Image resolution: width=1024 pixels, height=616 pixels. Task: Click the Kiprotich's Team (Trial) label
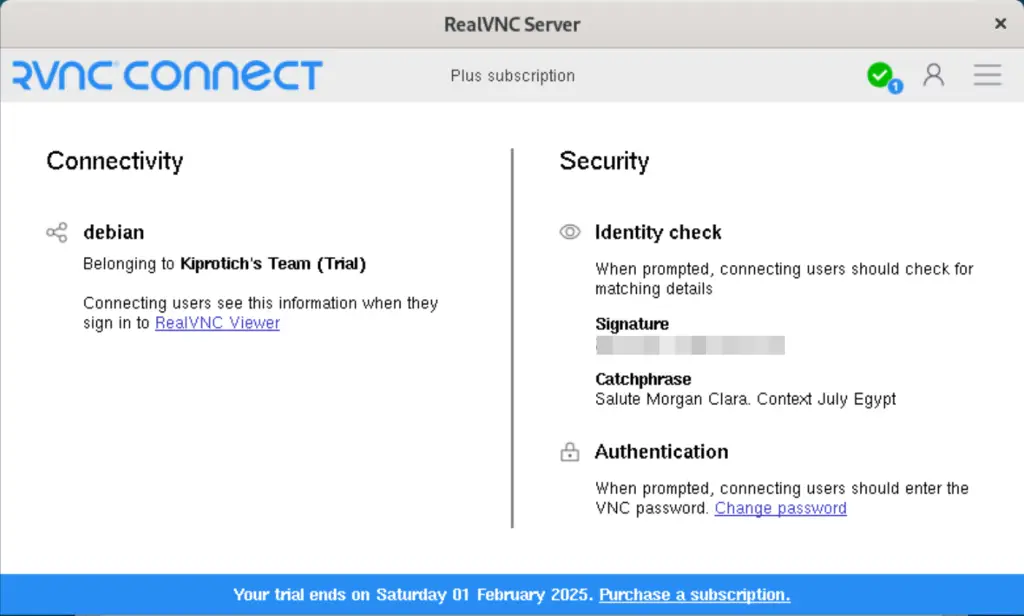pyautogui.click(x=272, y=263)
